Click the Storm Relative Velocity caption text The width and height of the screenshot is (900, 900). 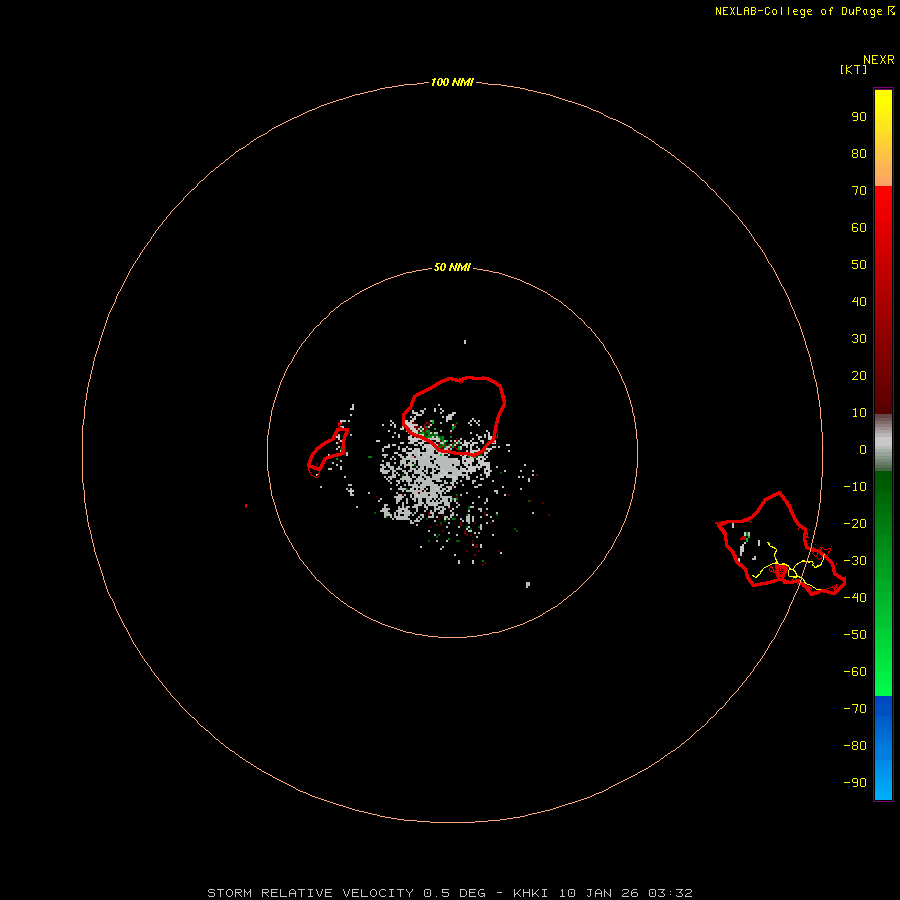click(449, 893)
